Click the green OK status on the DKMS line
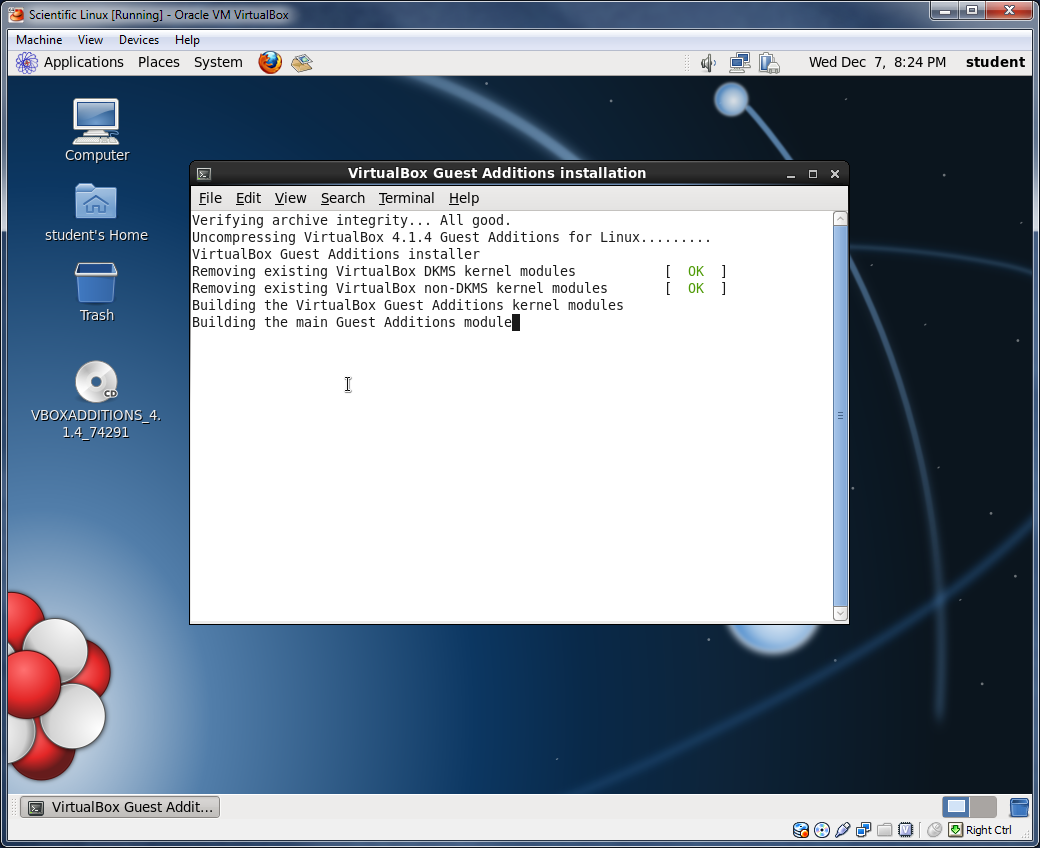1040x848 pixels. point(696,272)
